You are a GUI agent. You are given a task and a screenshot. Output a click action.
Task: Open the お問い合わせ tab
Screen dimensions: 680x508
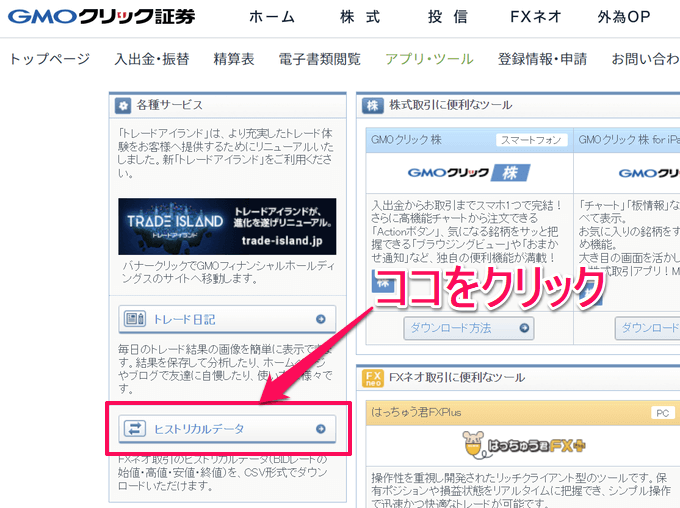(645, 59)
